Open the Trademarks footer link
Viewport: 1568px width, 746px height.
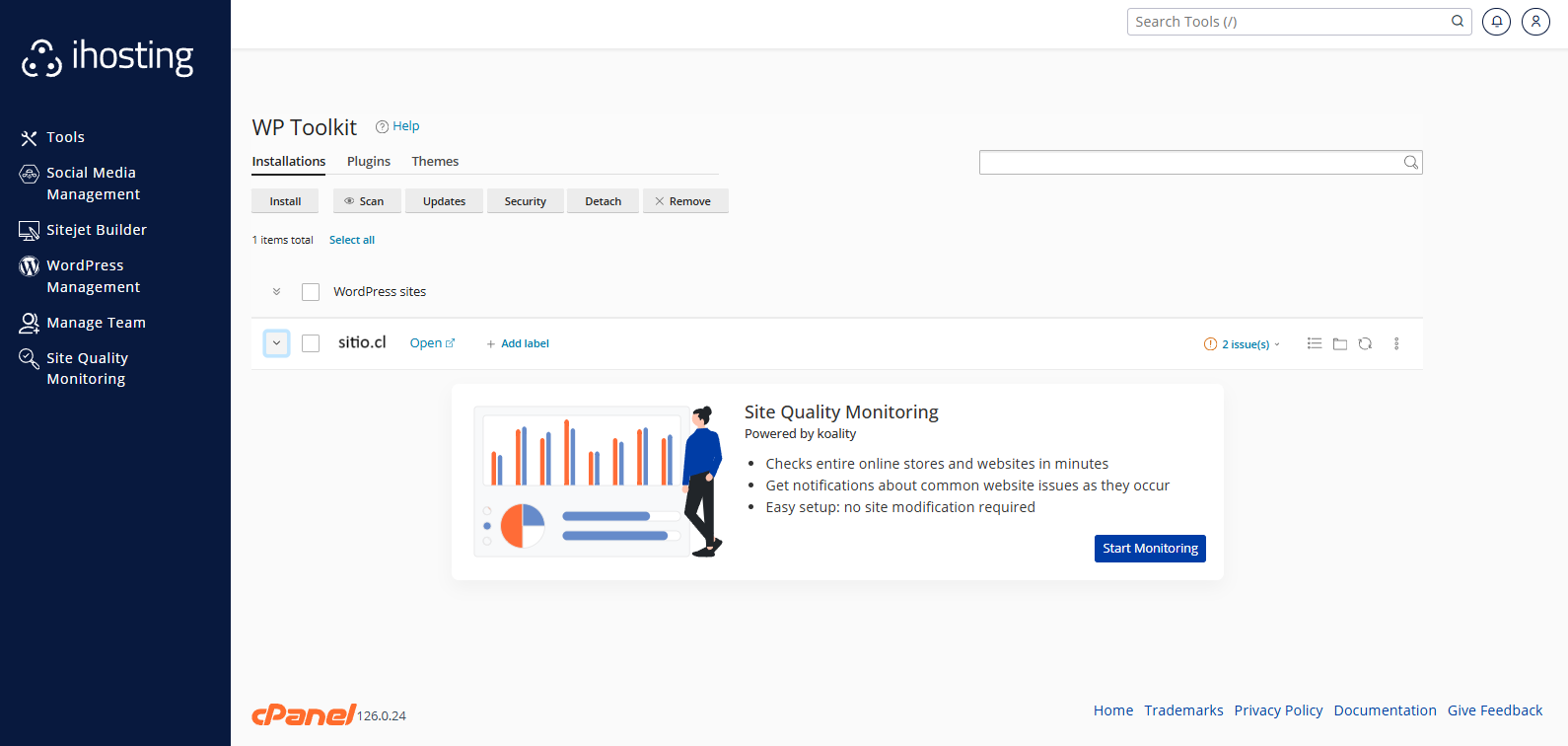point(1183,710)
